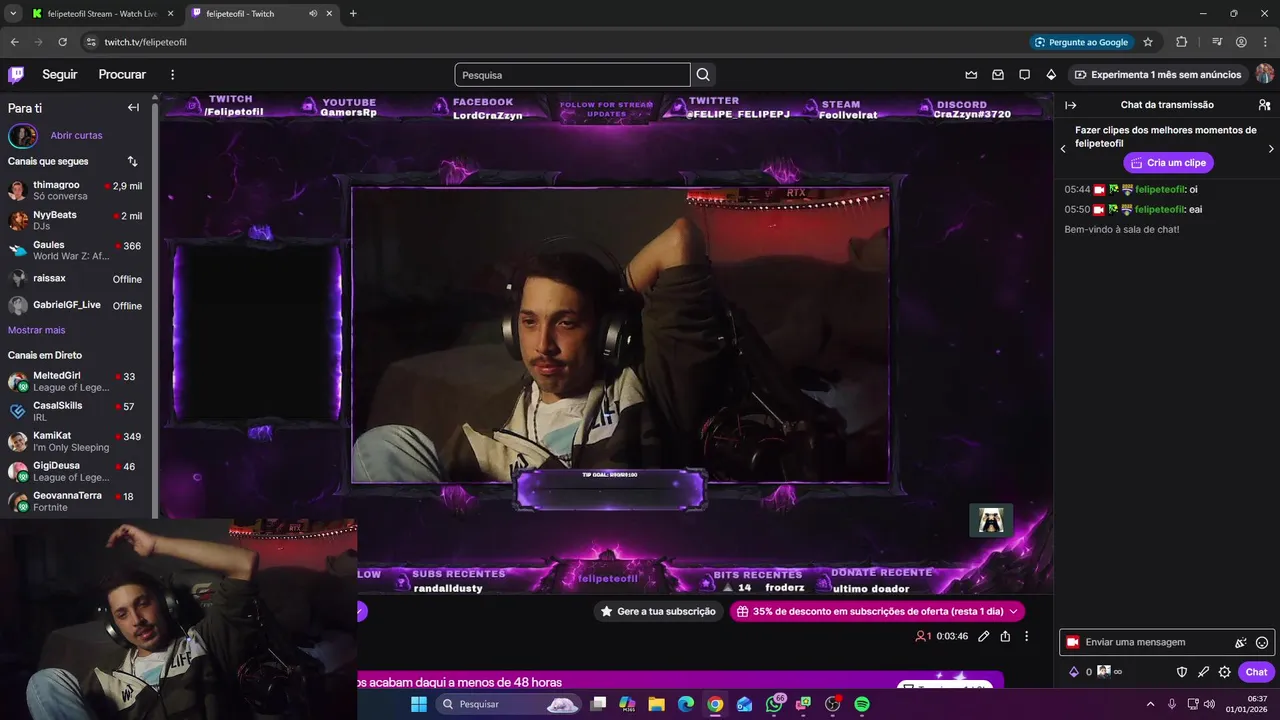Toggle mod sword icon below chat

point(1203,672)
